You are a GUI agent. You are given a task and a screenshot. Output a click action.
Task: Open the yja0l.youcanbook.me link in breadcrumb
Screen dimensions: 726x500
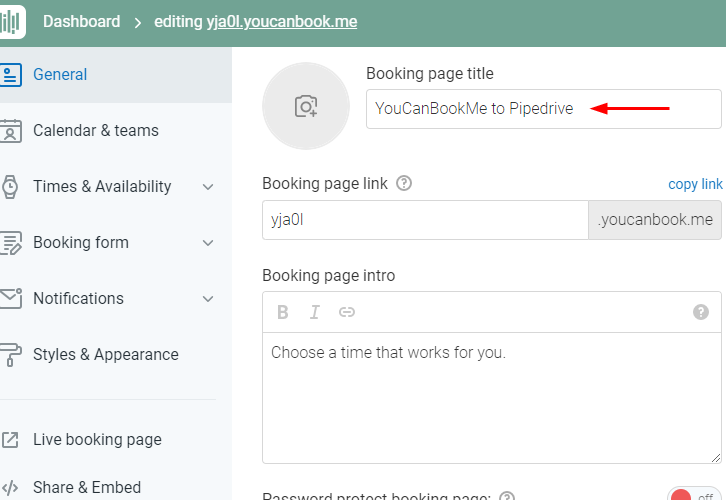[282, 22]
